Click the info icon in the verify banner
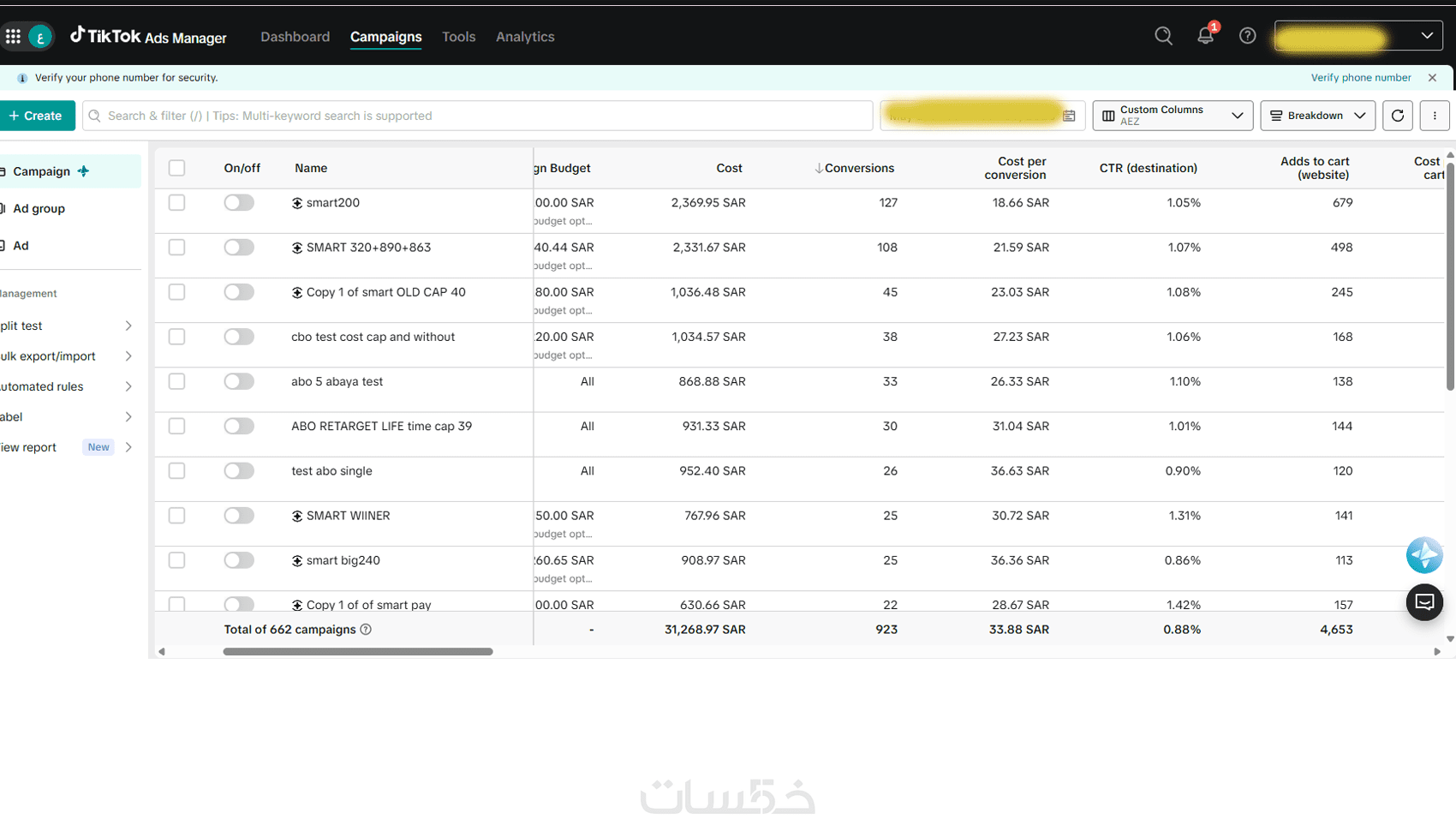 (x=22, y=78)
